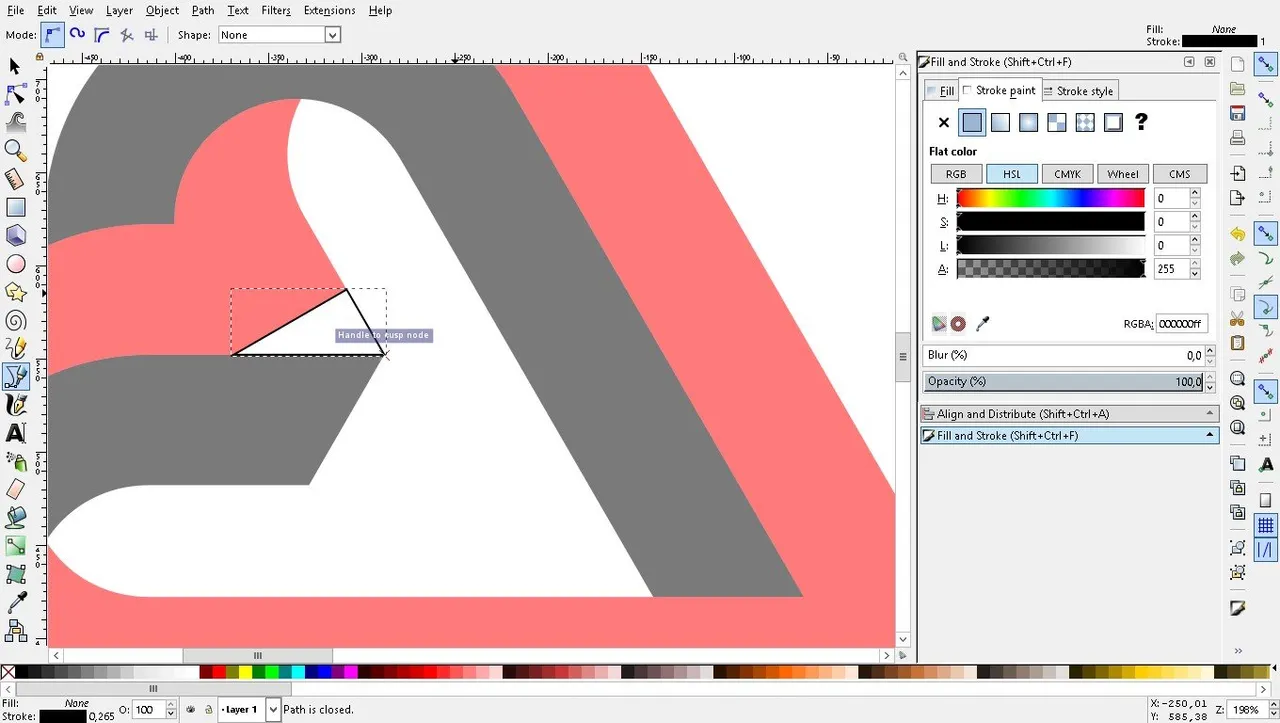Select the Pencil freehand tool
Image resolution: width=1280 pixels, height=723 pixels.
(x=15, y=348)
